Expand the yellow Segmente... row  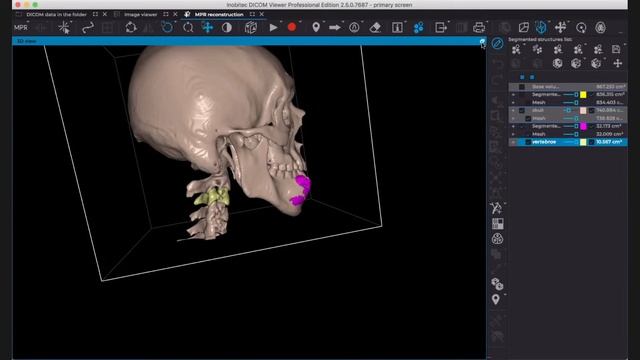click(x=513, y=95)
